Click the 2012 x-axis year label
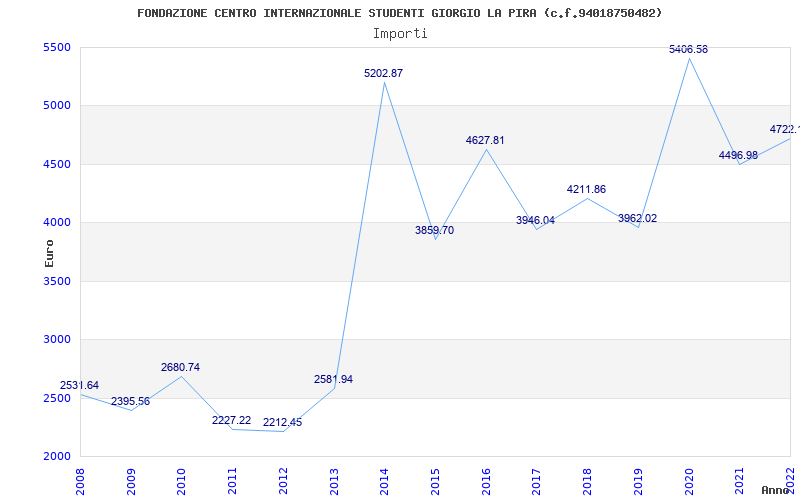 coord(283,481)
